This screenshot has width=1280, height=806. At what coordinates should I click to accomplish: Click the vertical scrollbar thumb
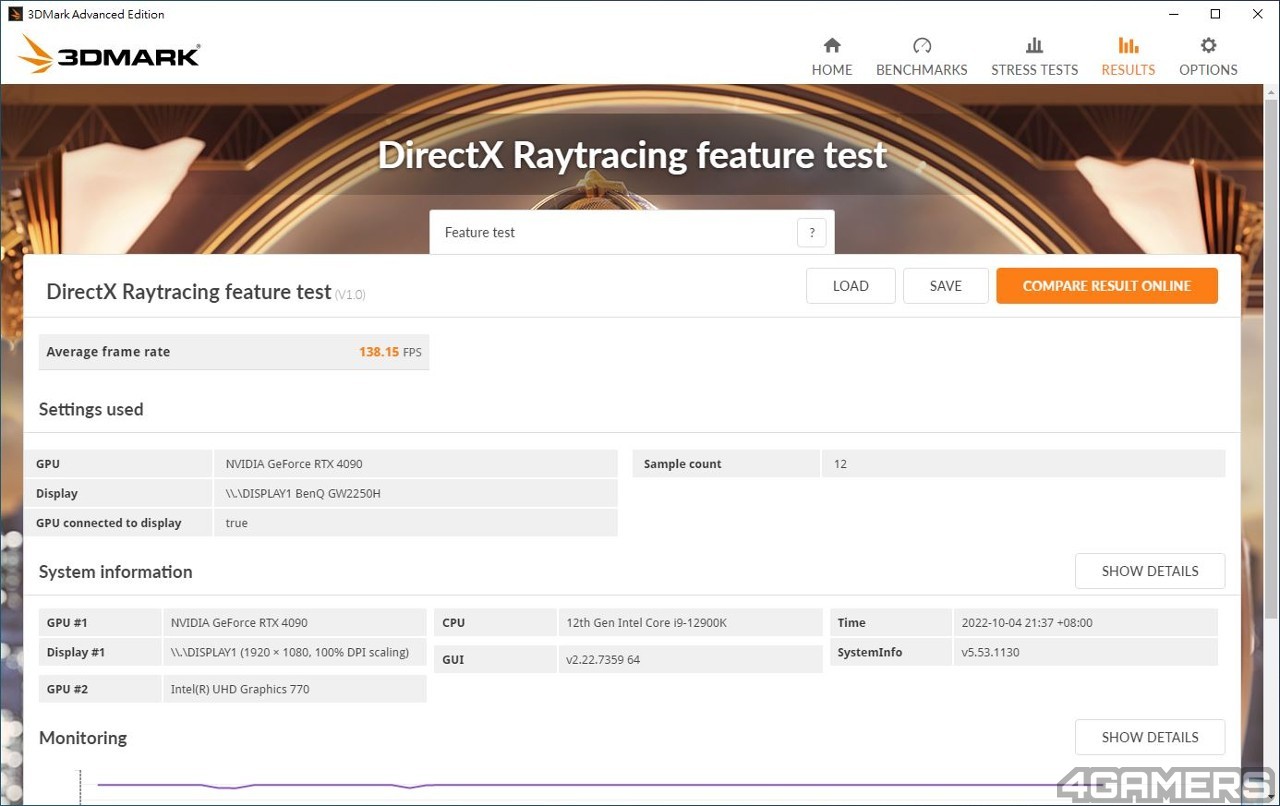click(1271, 360)
